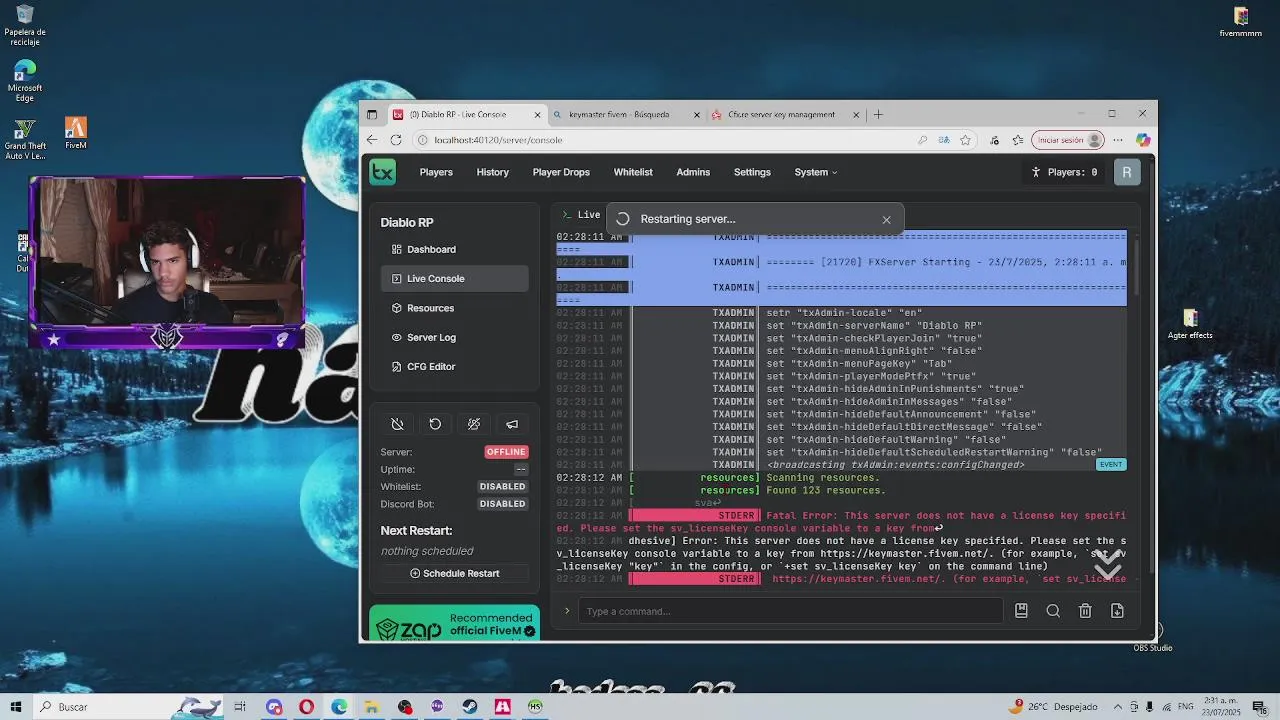This screenshot has width=1280, height=720.
Task: Open Edge settings three-dot menu
Action: tap(1119, 140)
